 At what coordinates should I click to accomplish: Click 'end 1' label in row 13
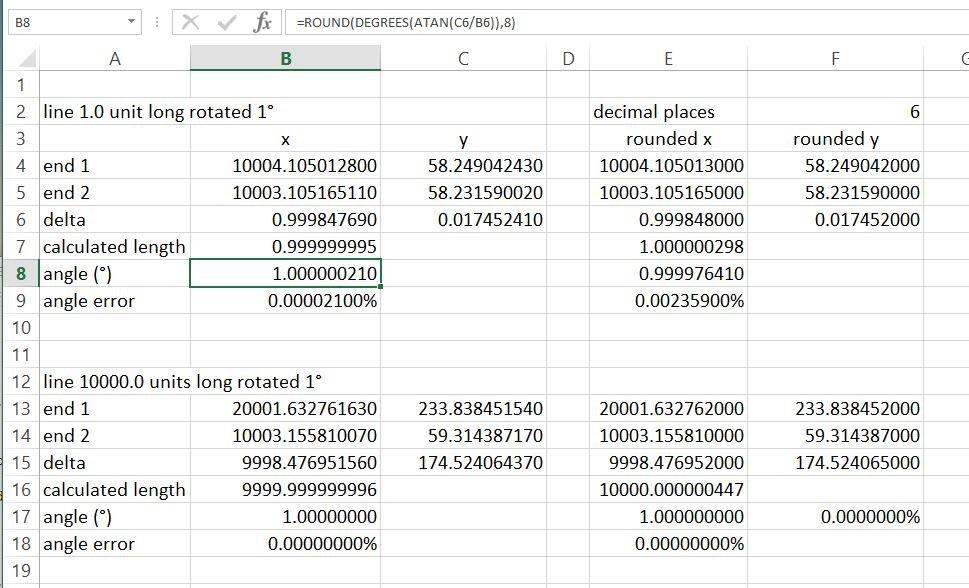66,409
